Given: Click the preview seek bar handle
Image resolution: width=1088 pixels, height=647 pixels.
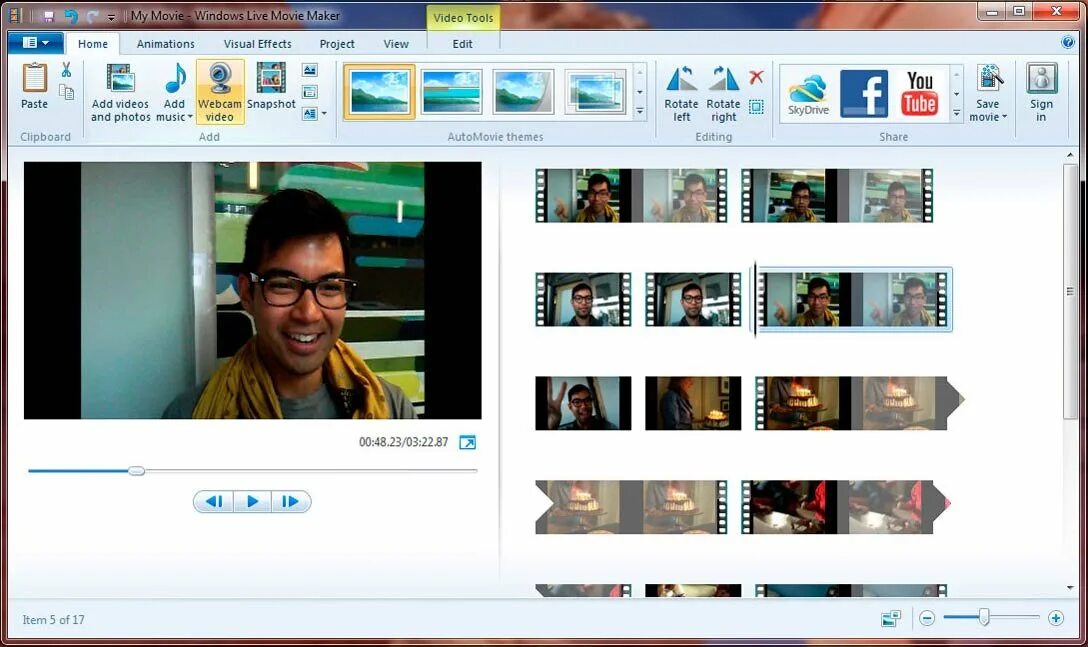Looking at the screenshot, I should coord(137,471).
